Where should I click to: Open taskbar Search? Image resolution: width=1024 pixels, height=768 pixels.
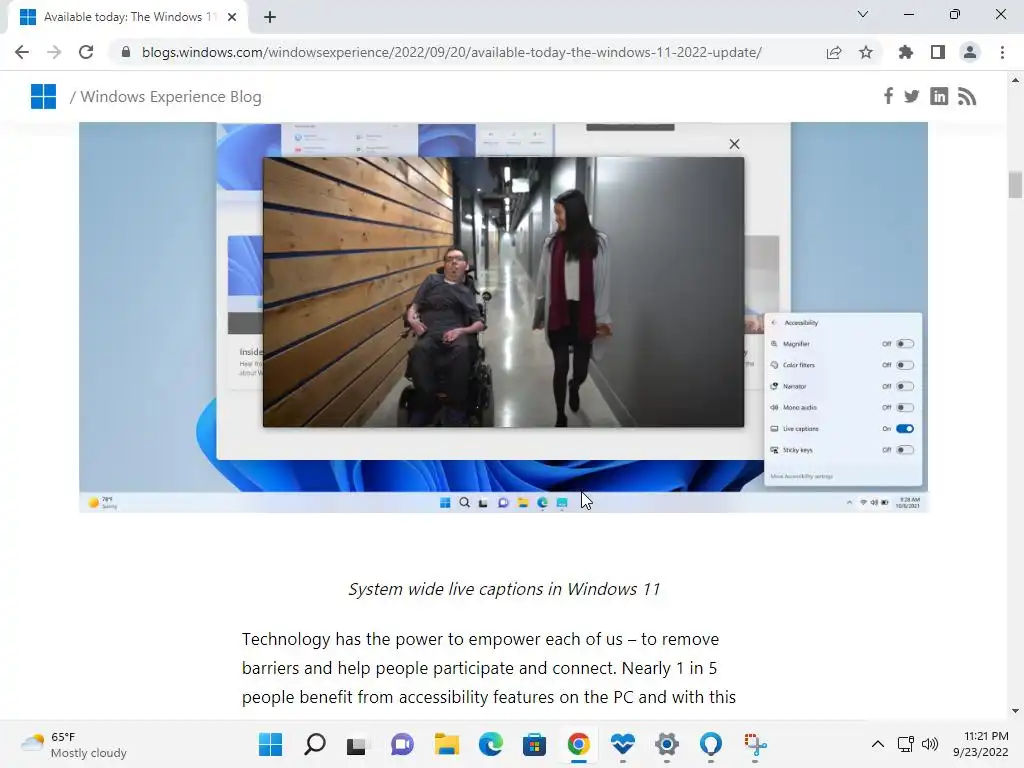(x=315, y=744)
